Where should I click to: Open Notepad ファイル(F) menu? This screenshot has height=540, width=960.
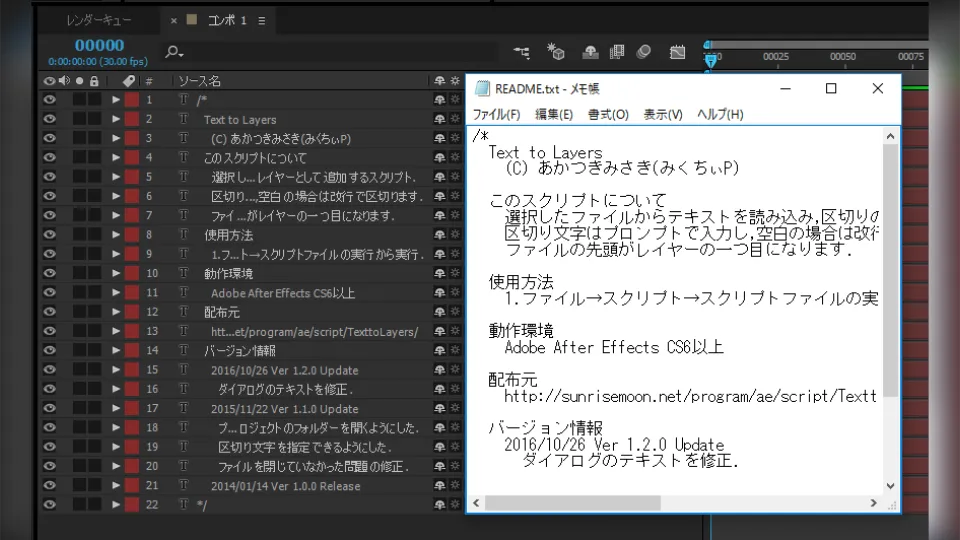[497, 114]
